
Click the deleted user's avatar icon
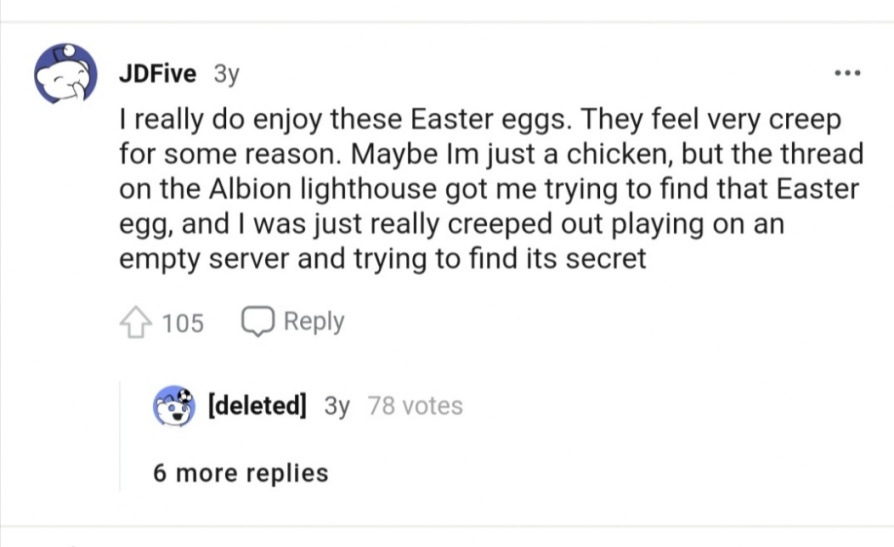pos(174,406)
